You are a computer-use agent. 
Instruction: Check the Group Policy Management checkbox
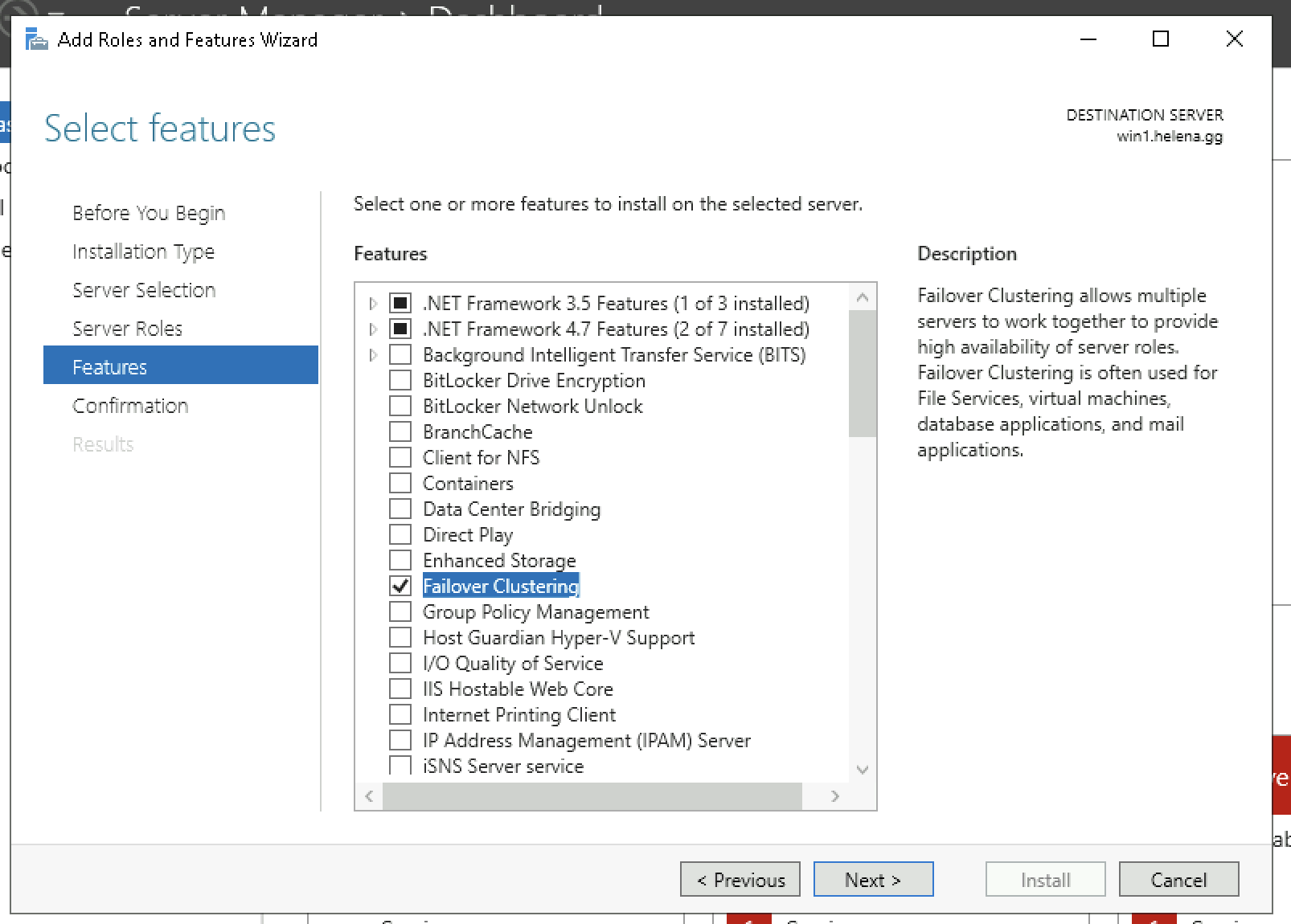[400, 612]
